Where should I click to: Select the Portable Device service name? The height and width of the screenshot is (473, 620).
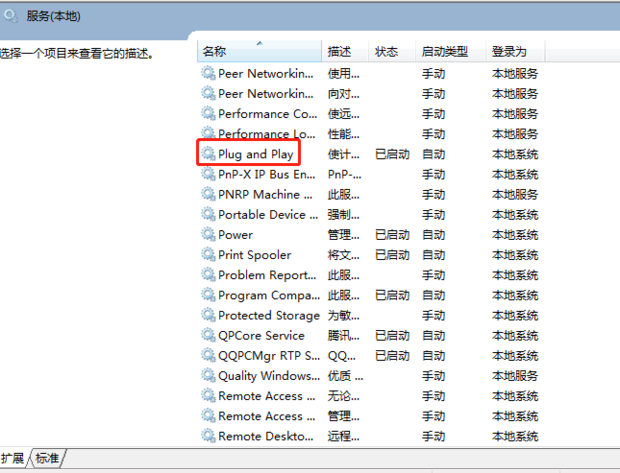coord(268,214)
